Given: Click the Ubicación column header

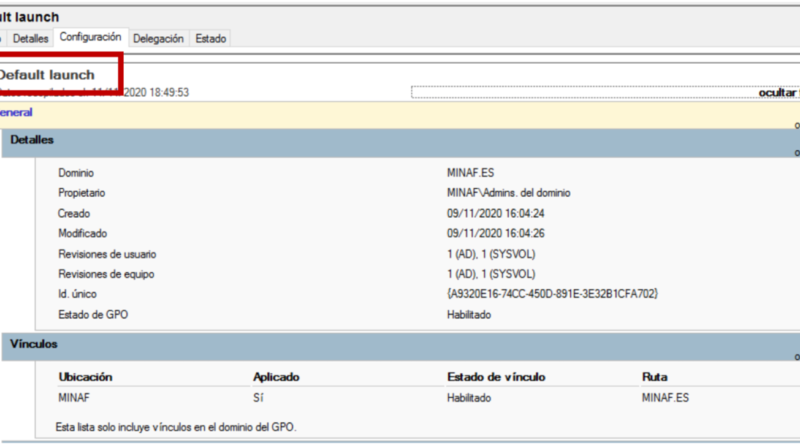Looking at the screenshot, I should 85,377.
